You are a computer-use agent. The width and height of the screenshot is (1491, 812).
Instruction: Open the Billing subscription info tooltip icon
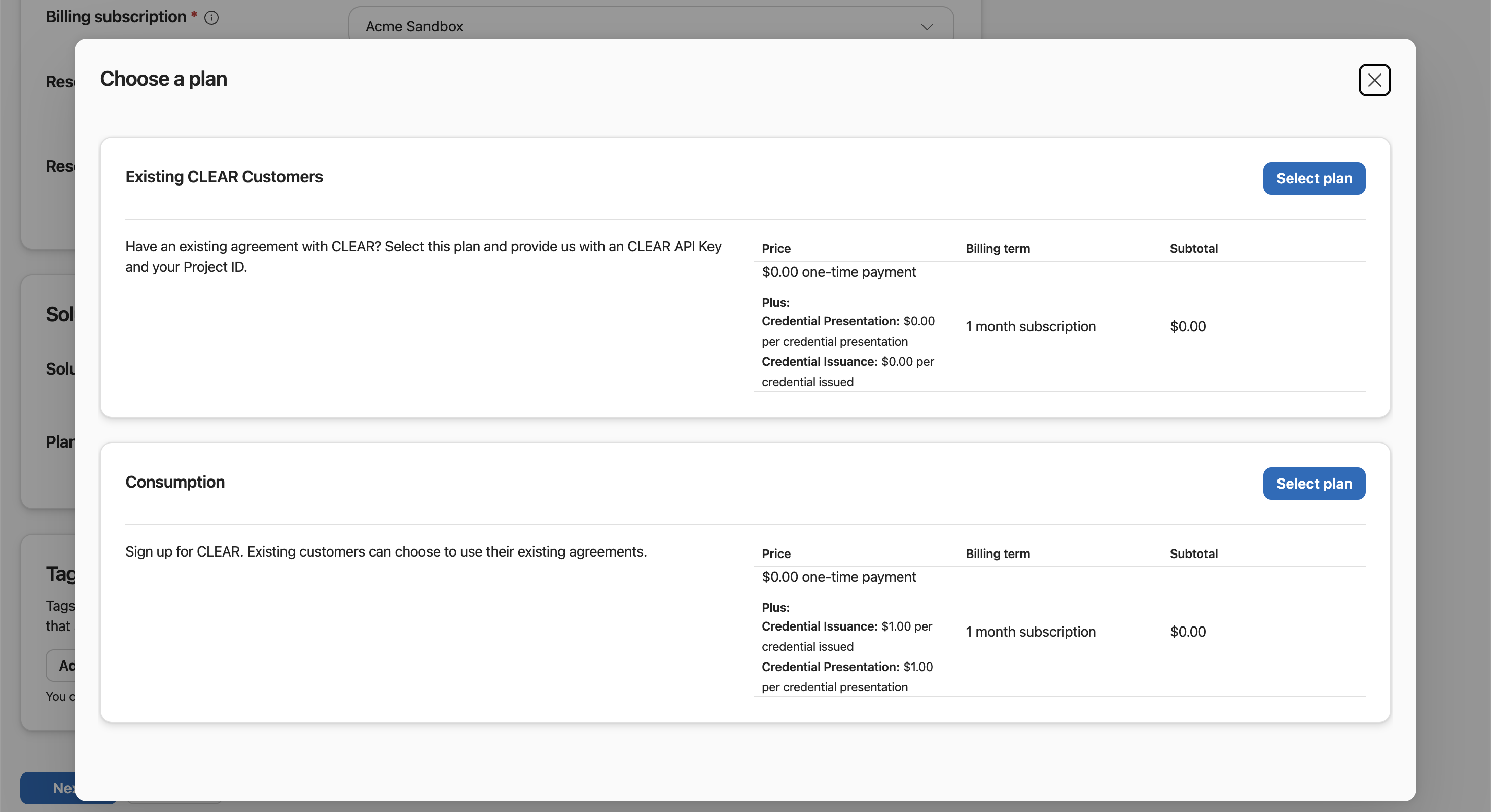pos(211,18)
